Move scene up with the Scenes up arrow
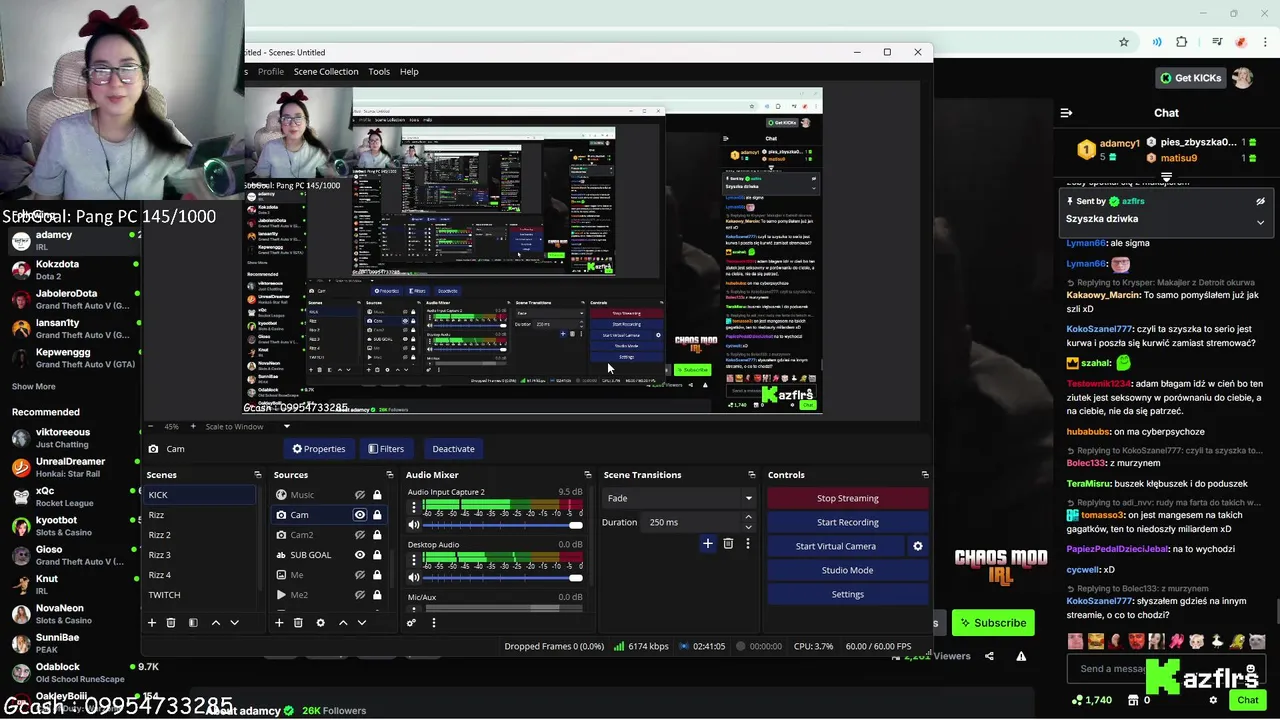1280x720 pixels. point(215,623)
